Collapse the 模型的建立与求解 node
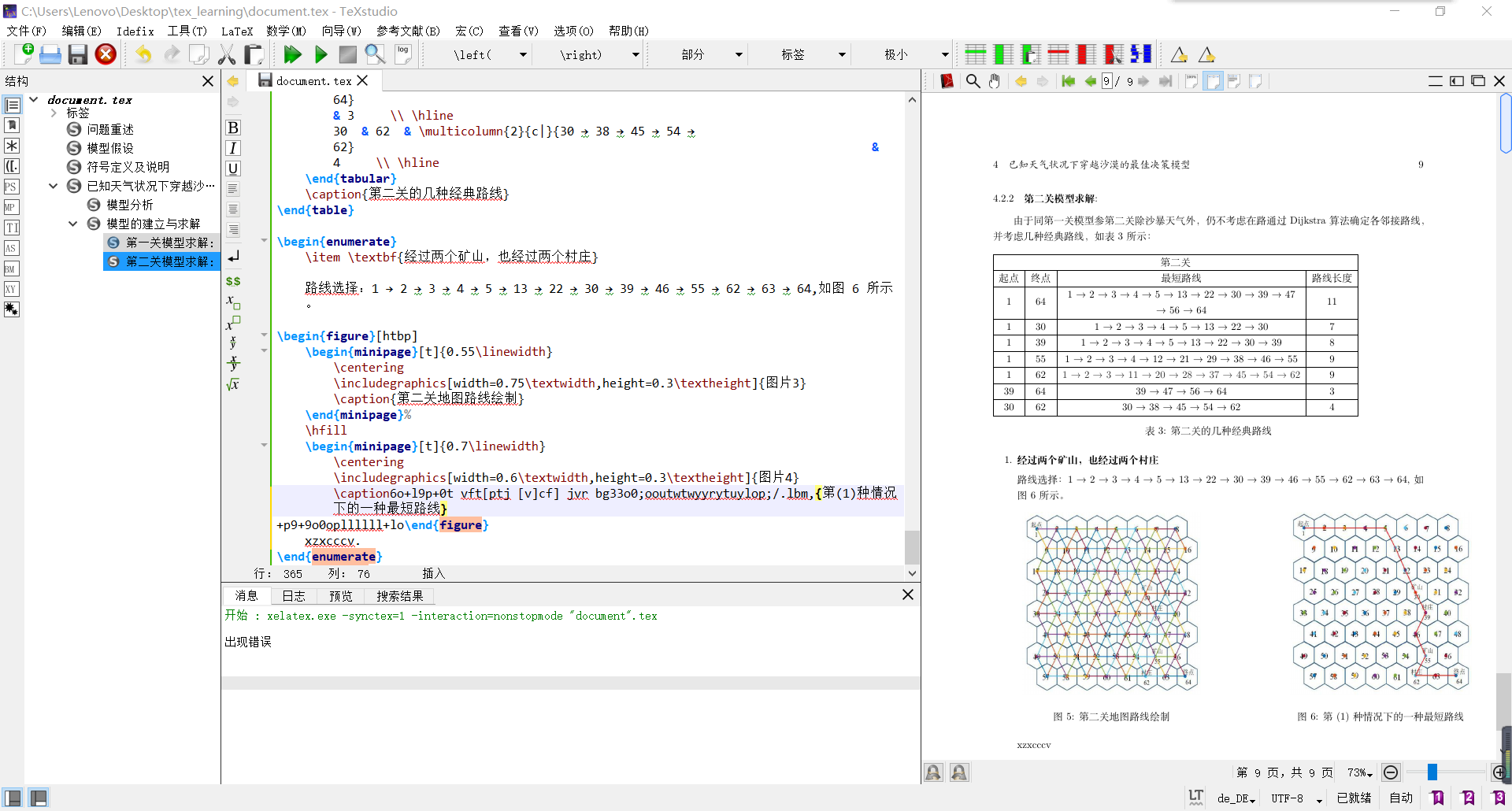The height and width of the screenshot is (811, 1512). [73, 224]
